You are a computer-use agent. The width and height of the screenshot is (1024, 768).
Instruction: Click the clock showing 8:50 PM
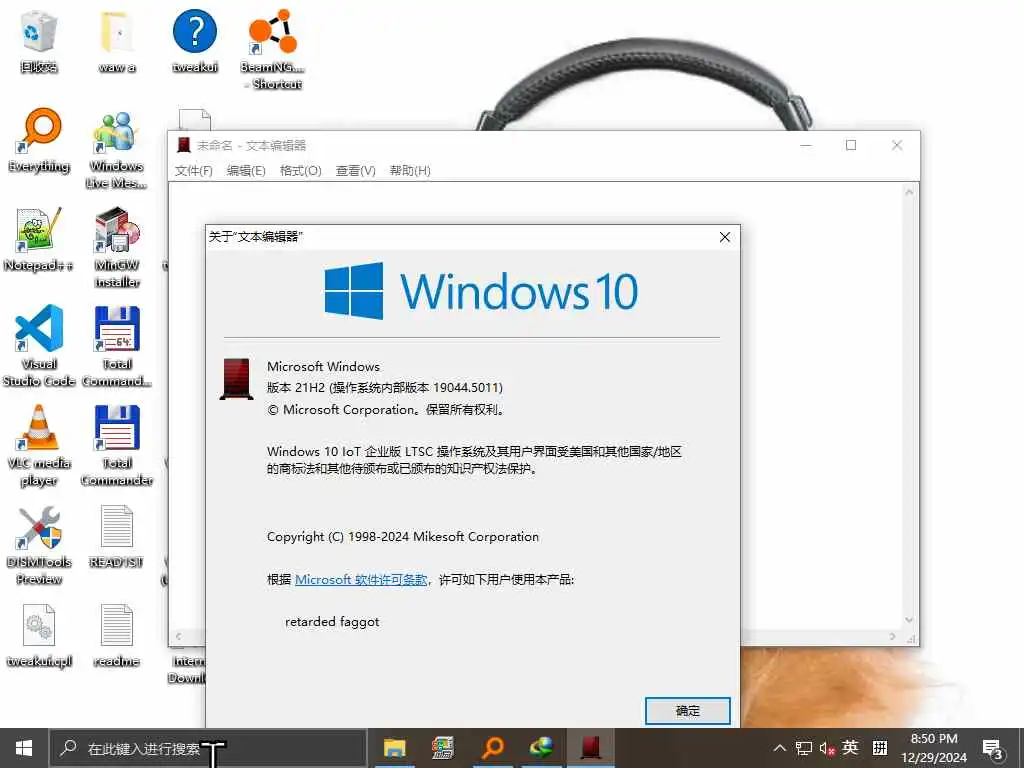(934, 748)
